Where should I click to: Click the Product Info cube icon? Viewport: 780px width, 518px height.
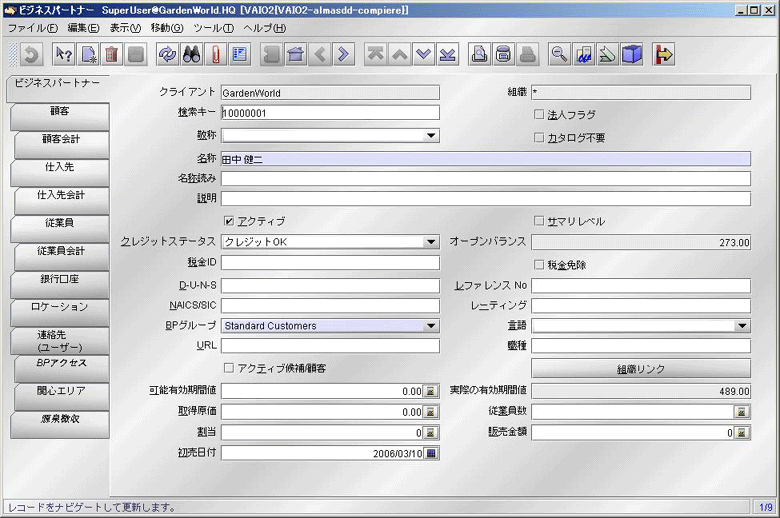[631, 54]
